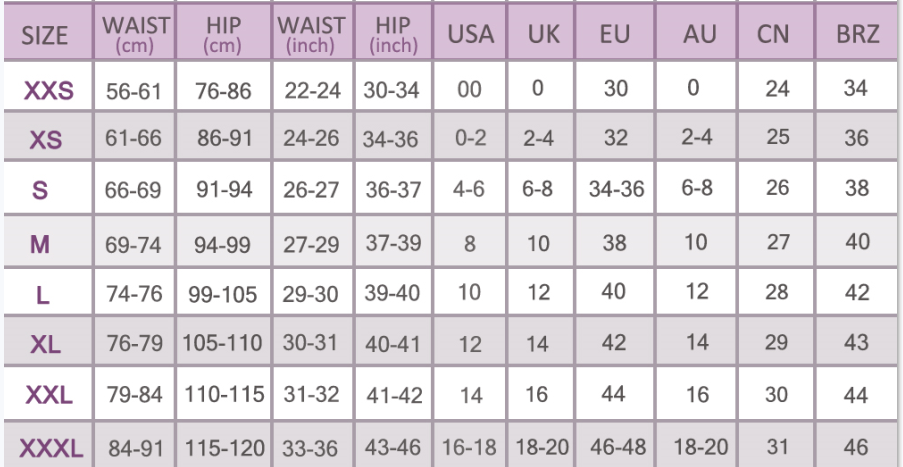Click the SIZE column header
The height and width of the screenshot is (467, 903).
point(44,39)
